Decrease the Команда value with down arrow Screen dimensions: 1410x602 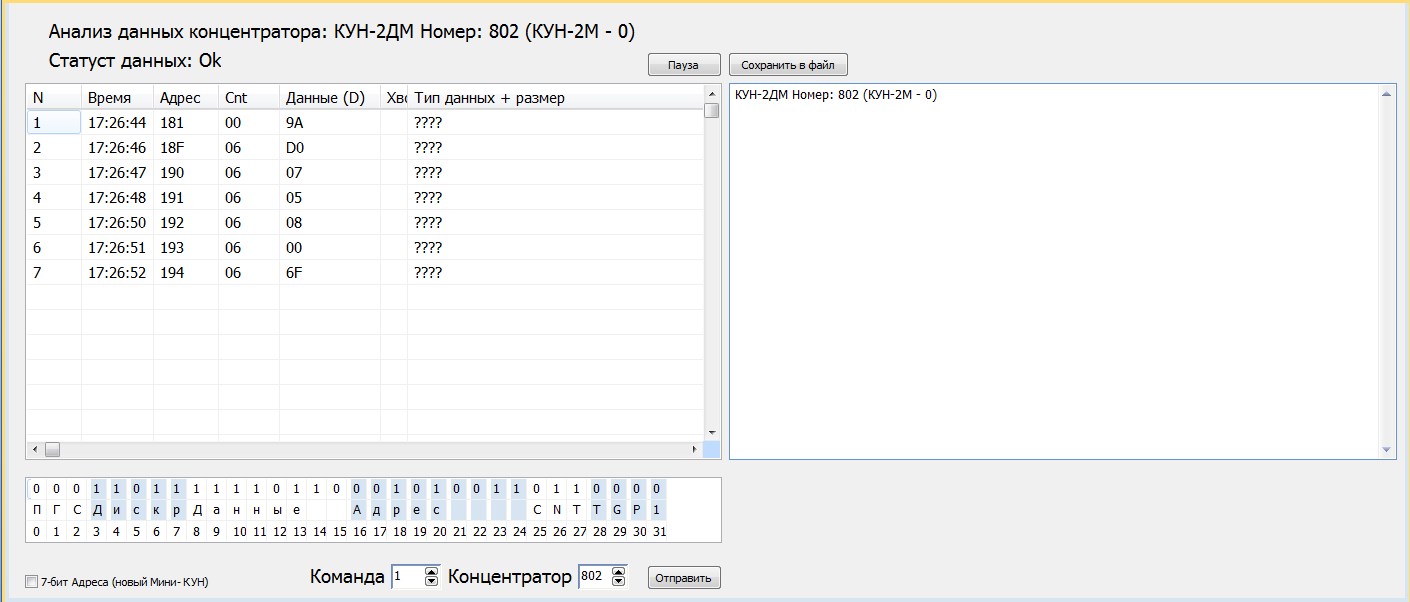[432, 582]
